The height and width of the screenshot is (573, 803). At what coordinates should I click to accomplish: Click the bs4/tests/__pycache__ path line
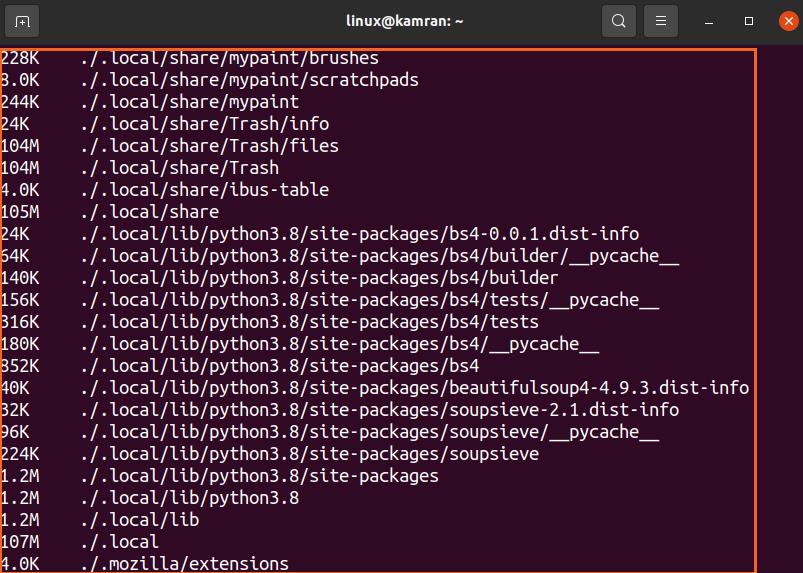click(x=369, y=300)
